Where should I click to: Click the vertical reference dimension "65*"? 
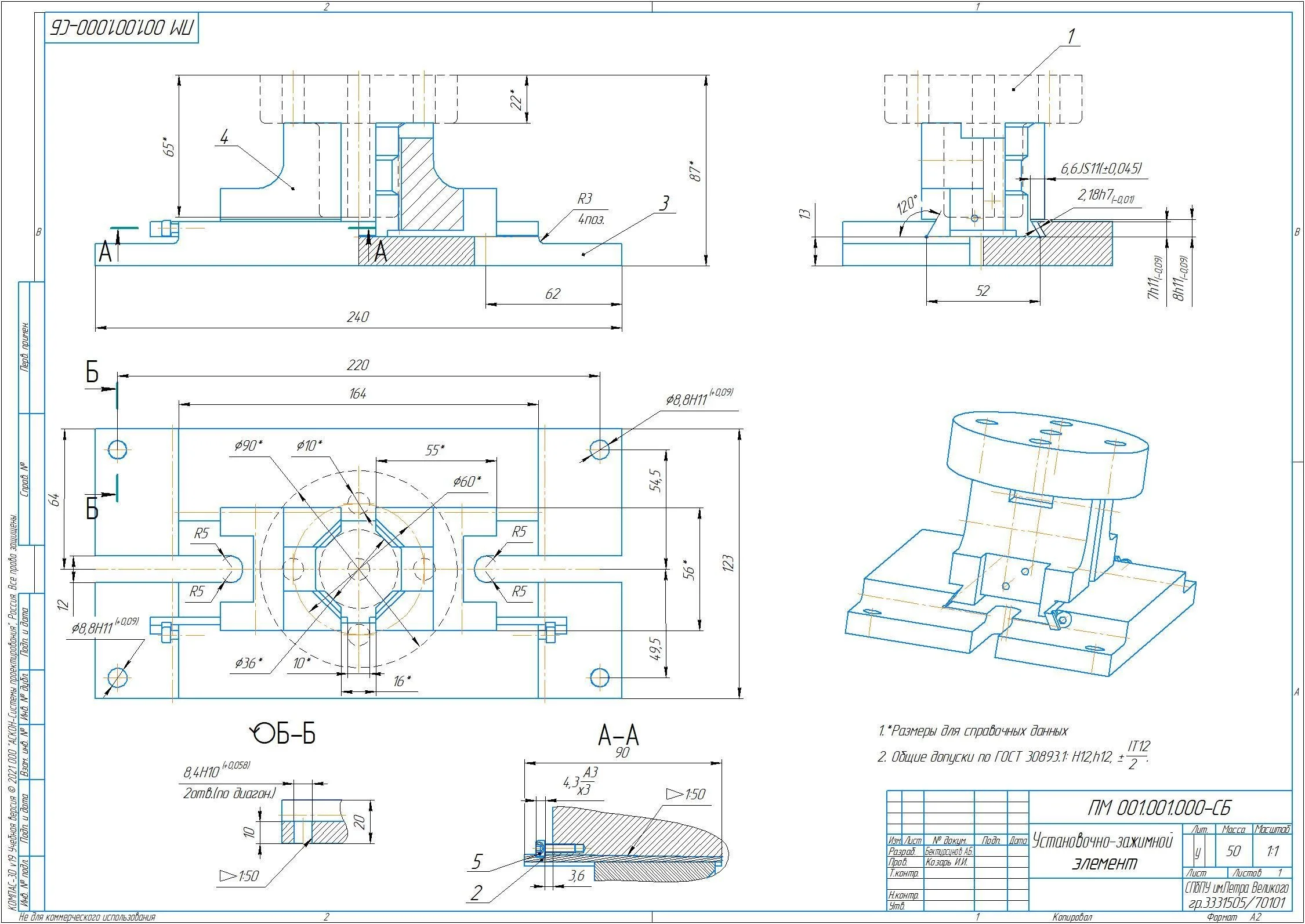[169, 146]
